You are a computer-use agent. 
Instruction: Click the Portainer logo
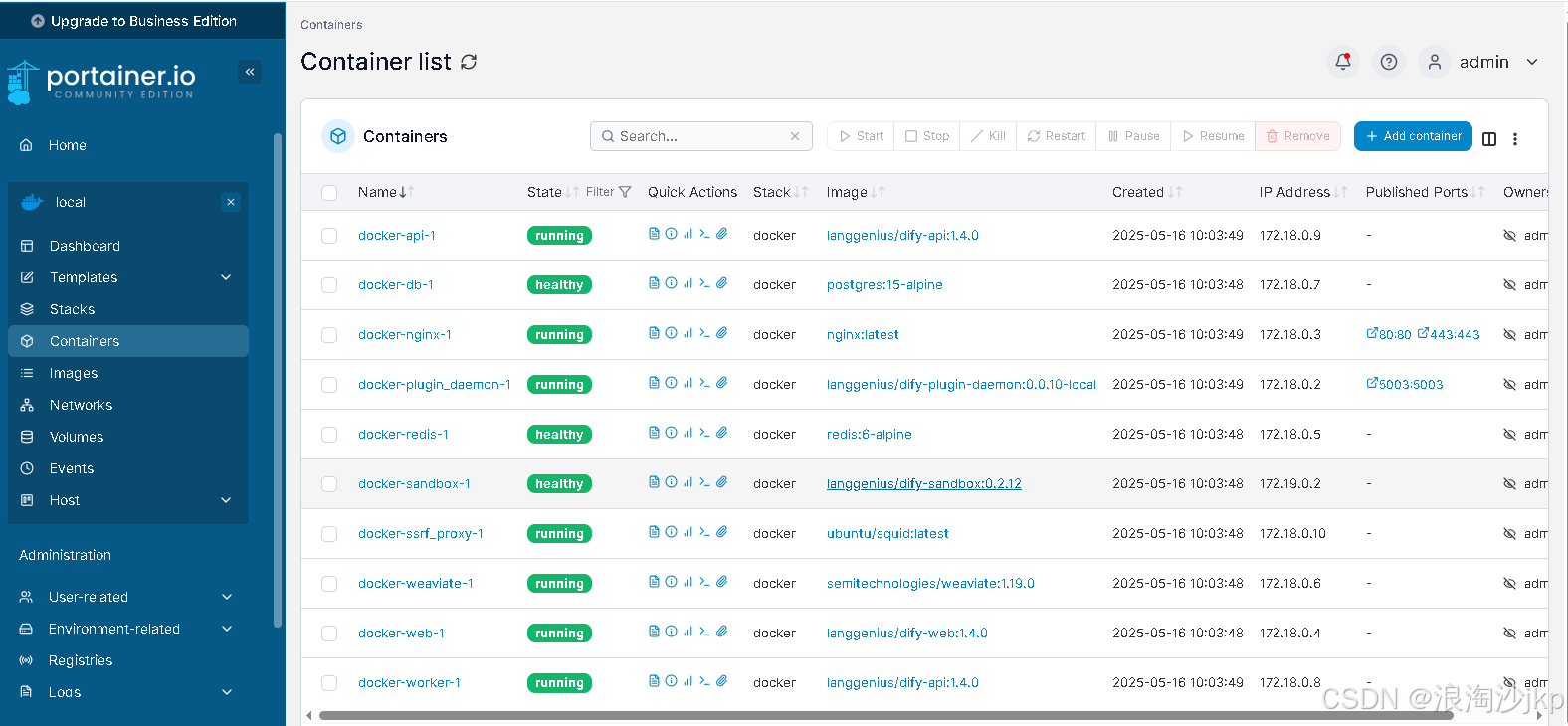pyautogui.click(x=100, y=82)
